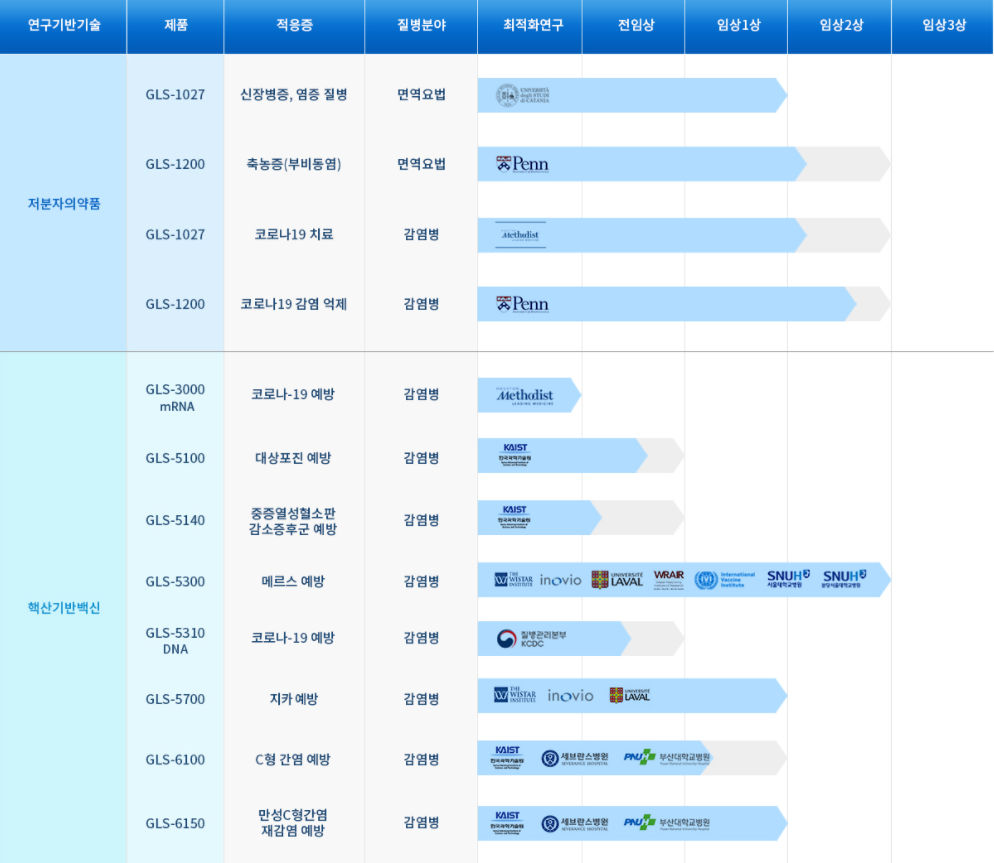Click the 최적화연구 column header
The height and width of the screenshot is (863, 994).
(532, 25)
